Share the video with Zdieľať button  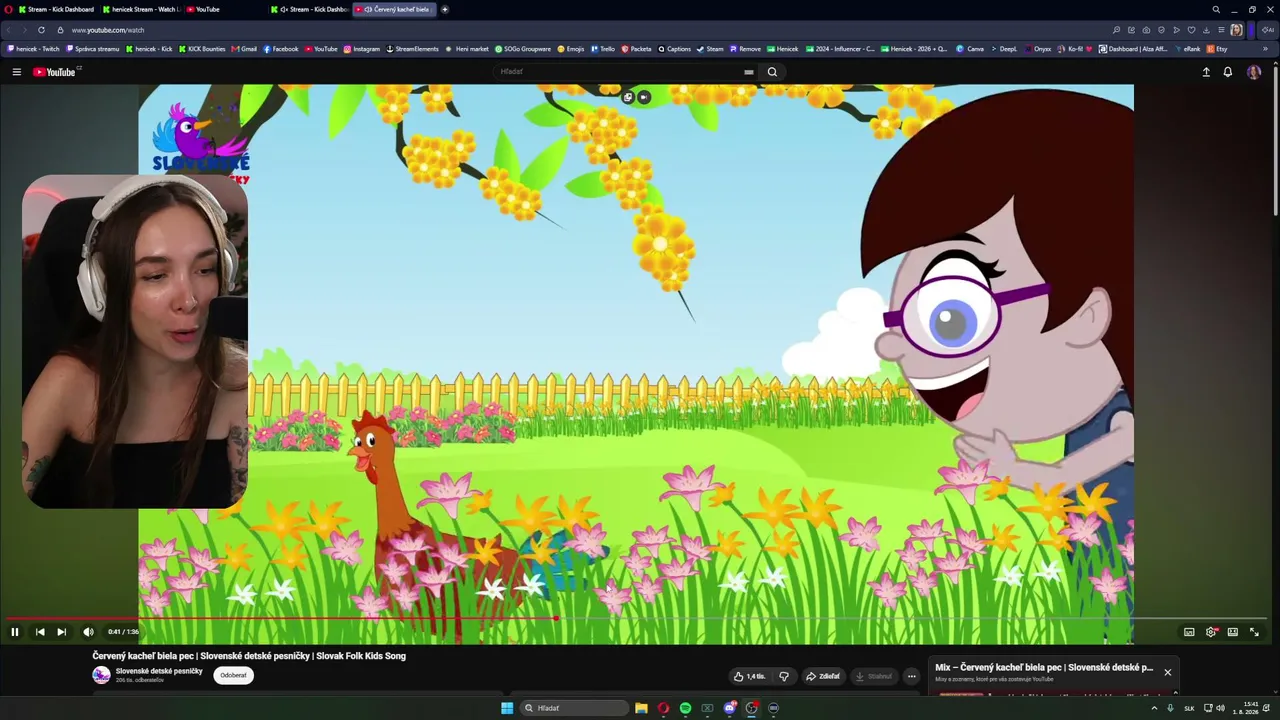(x=823, y=676)
